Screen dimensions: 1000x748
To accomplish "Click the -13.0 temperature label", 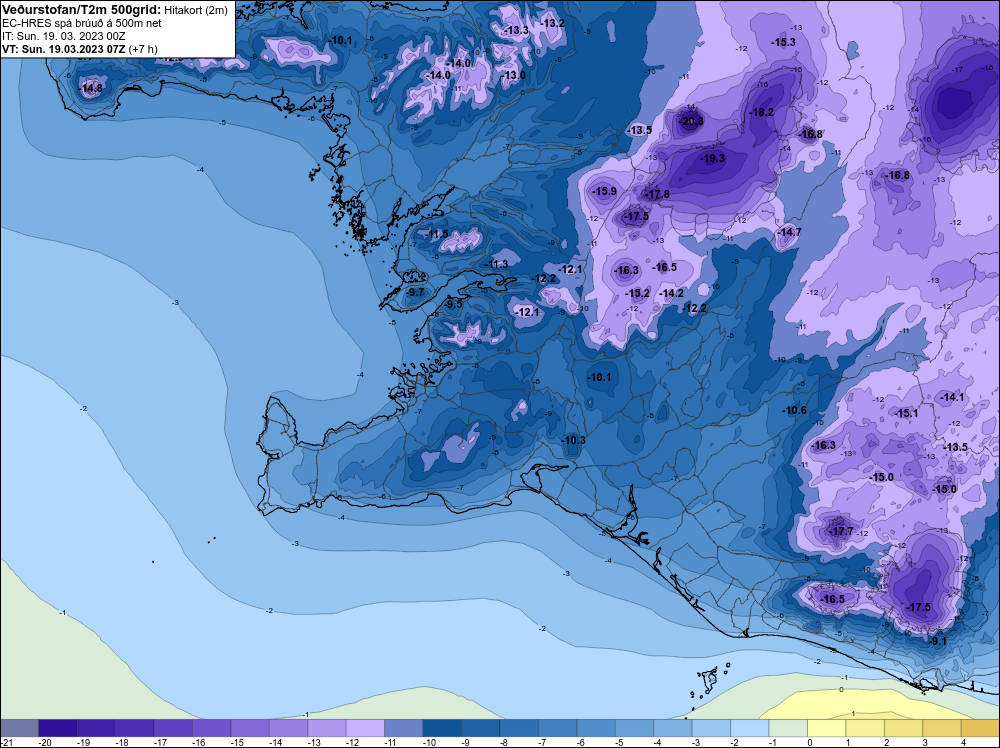I will point(513,75).
